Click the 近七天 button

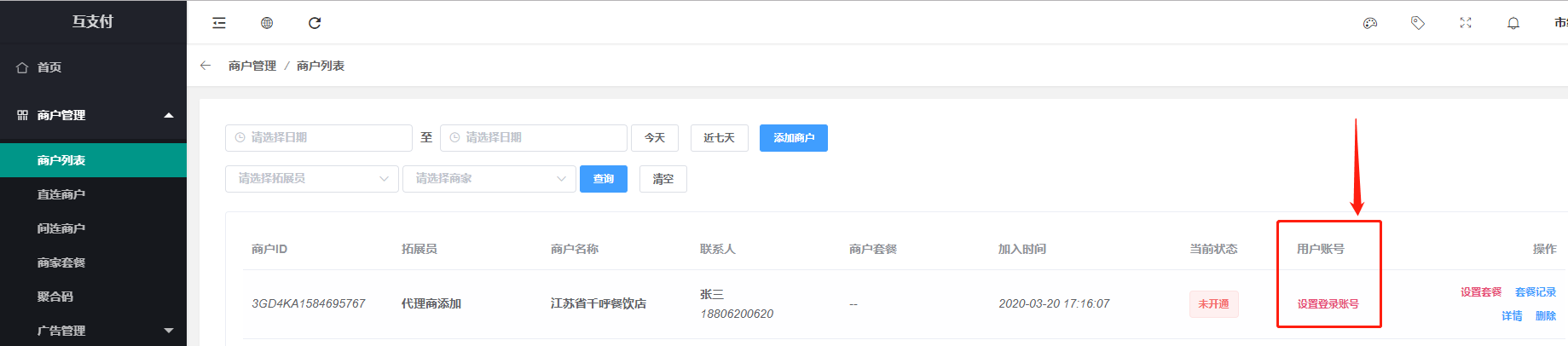(720, 138)
